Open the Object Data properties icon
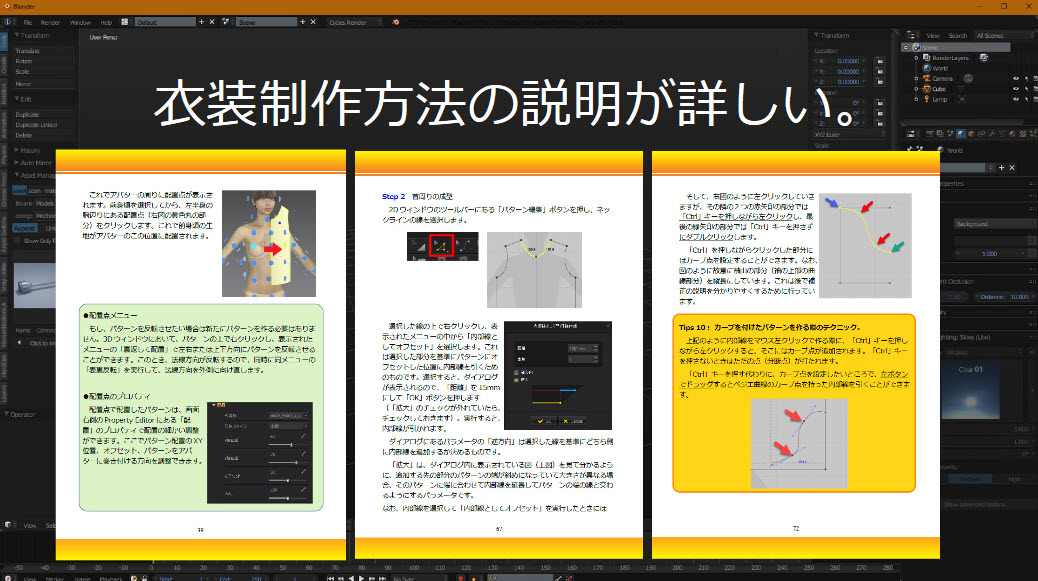The image size is (1038, 581). [x=1002, y=134]
